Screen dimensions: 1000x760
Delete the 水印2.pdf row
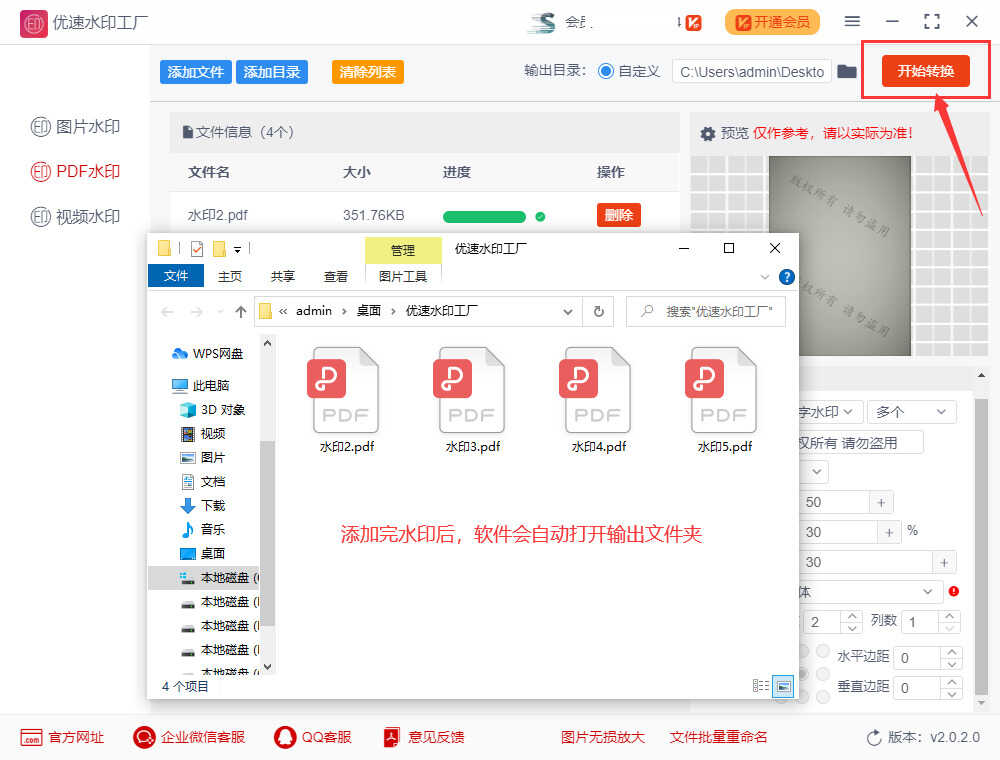pyautogui.click(x=618, y=216)
